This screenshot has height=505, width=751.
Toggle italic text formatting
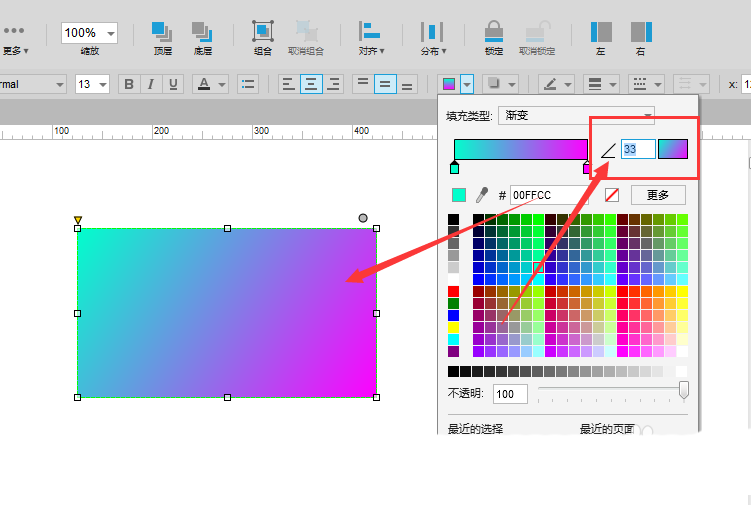point(151,84)
